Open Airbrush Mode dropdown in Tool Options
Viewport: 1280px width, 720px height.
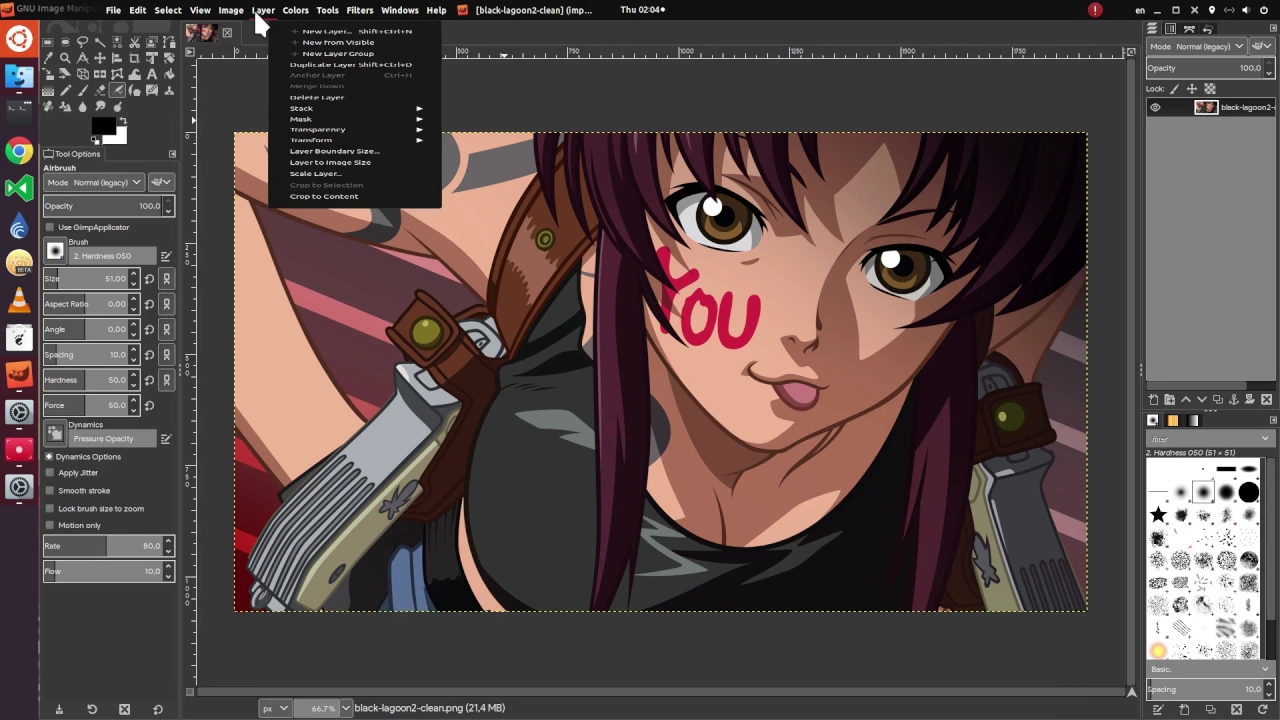tap(95, 183)
